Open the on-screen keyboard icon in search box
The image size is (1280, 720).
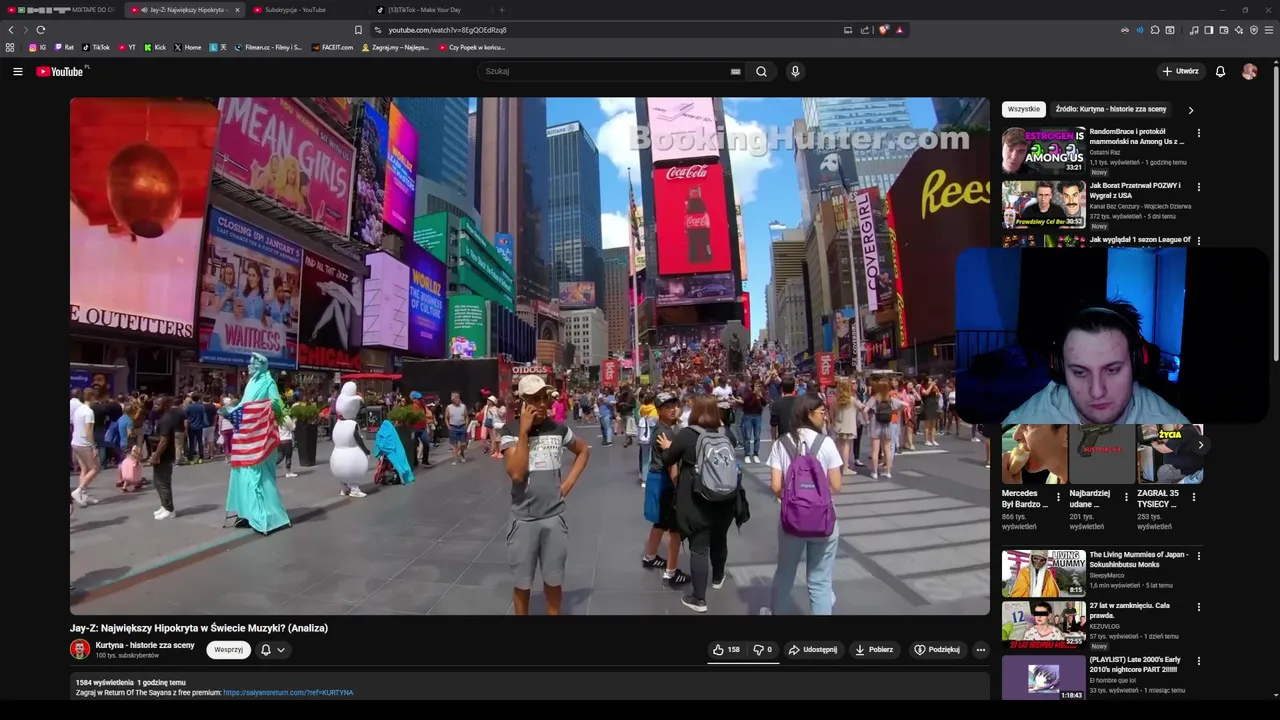(x=735, y=71)
